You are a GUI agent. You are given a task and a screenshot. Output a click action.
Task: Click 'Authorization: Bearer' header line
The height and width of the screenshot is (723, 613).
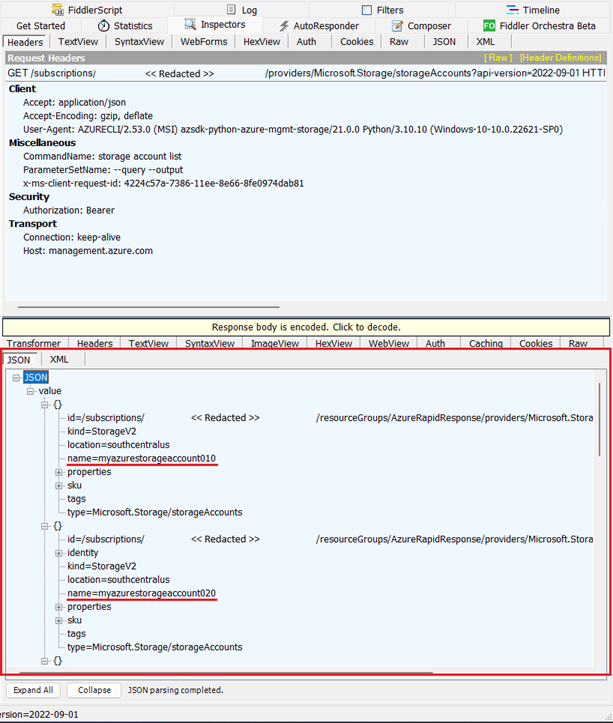pos(69,210)
